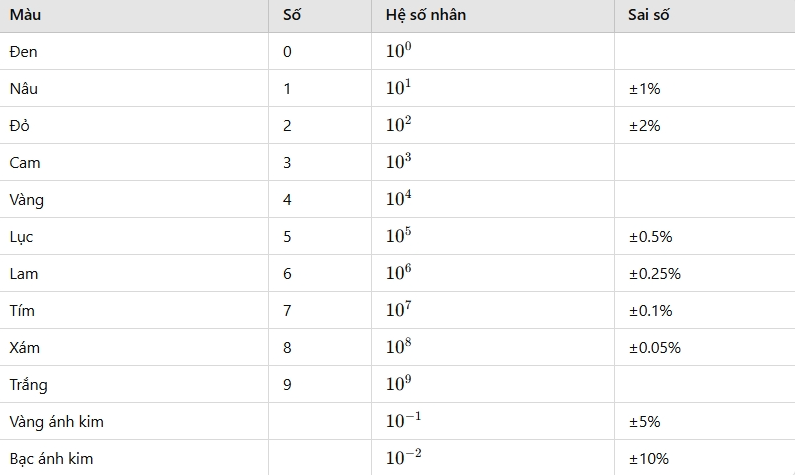Click the ±0.1% tolerance value

point(650,311)
